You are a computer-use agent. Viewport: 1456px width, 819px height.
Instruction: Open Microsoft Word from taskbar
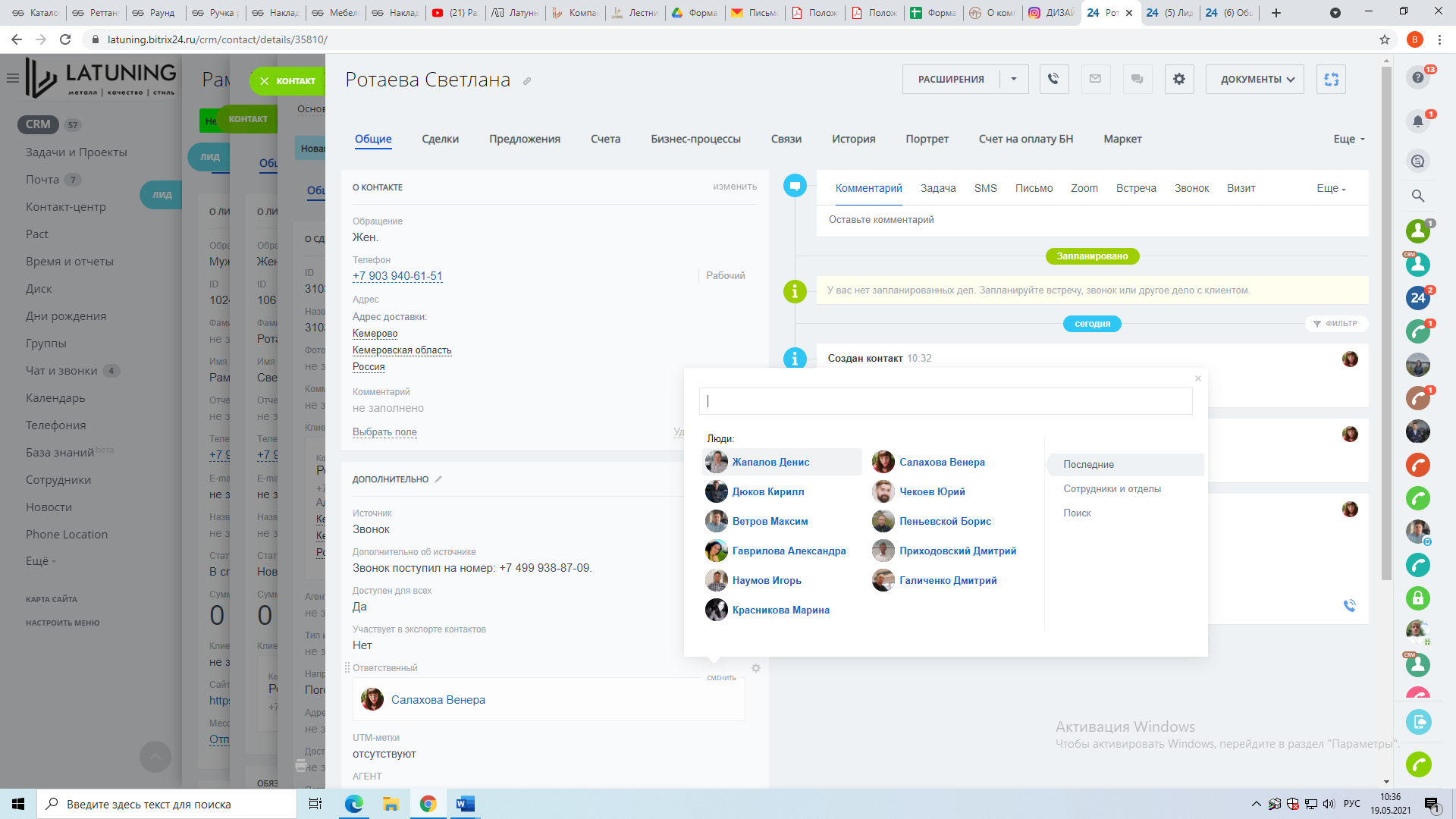click(x=465, y=804)
